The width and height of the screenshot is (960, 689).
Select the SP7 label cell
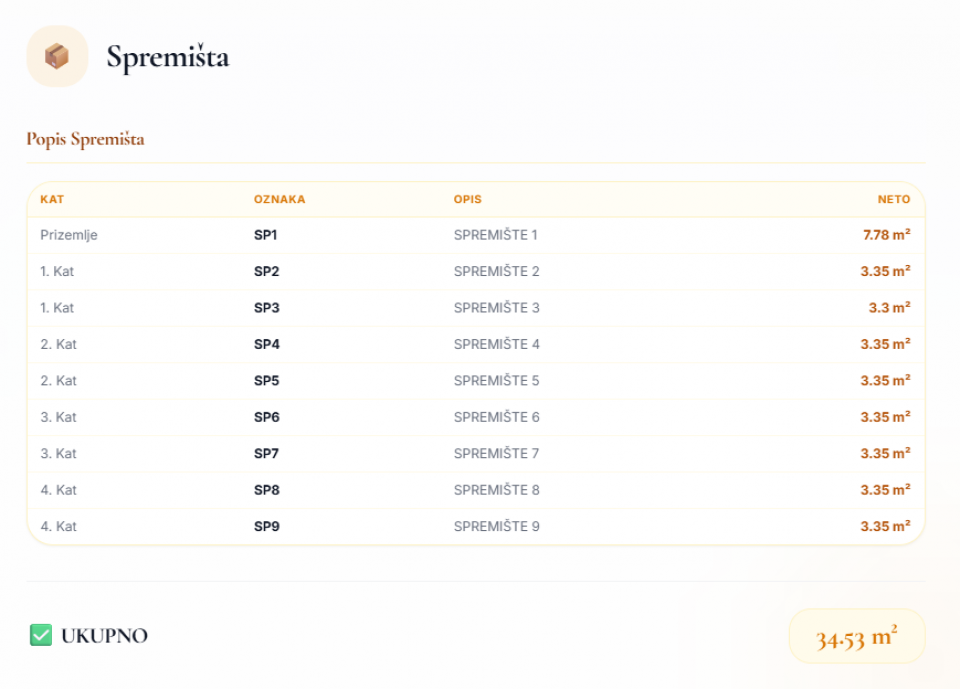266,454
